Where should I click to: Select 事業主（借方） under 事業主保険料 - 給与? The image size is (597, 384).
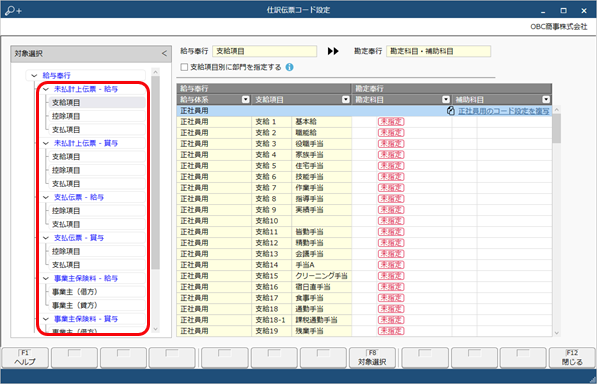point(97,292)
